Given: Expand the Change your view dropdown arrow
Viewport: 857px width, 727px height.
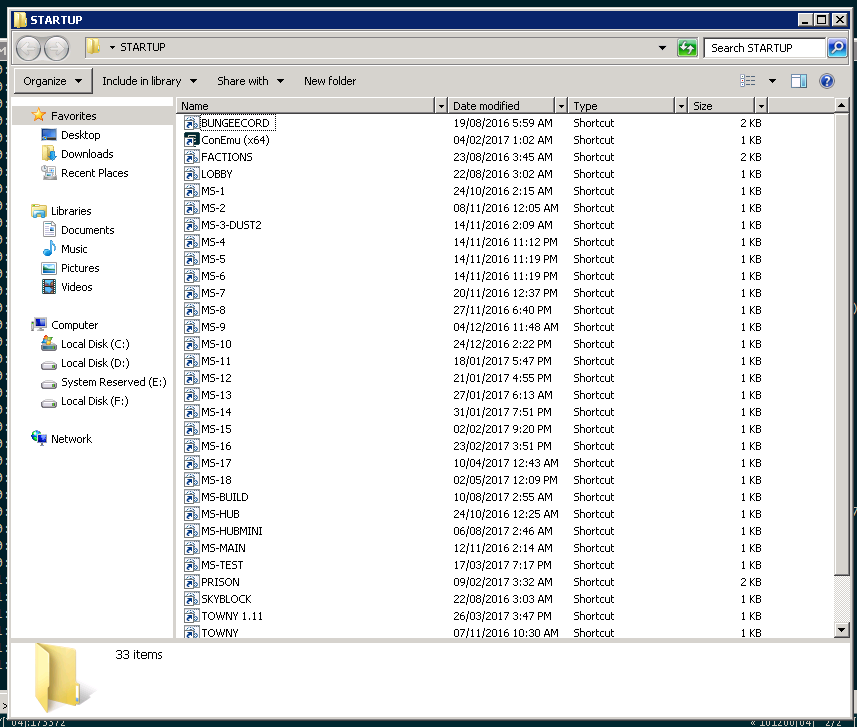Looking at the screenshot, I should [772, 81].
